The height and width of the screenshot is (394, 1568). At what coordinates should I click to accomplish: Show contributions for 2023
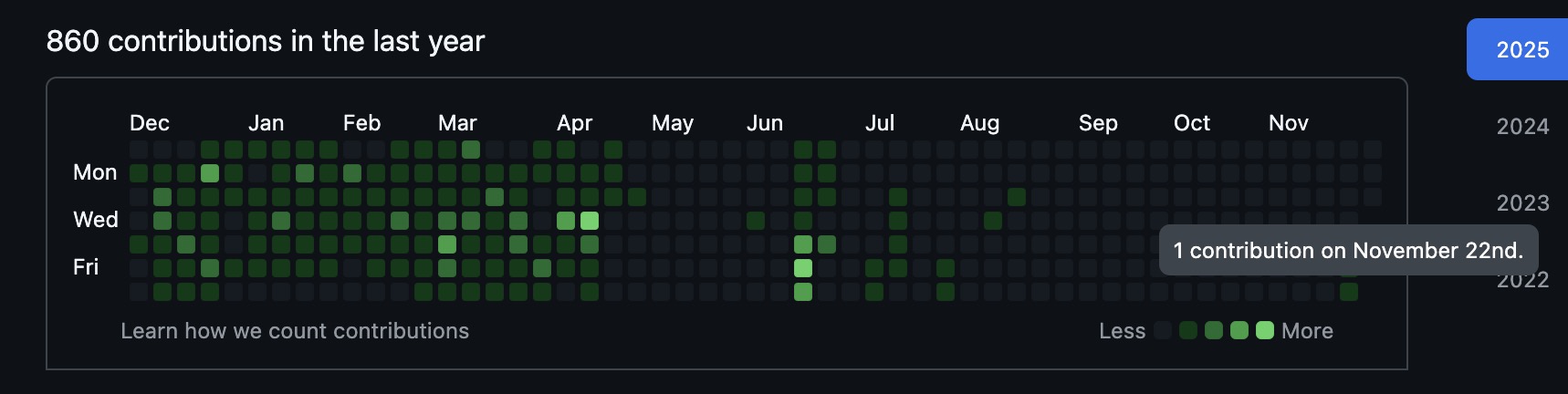[x=1522, y=202]
